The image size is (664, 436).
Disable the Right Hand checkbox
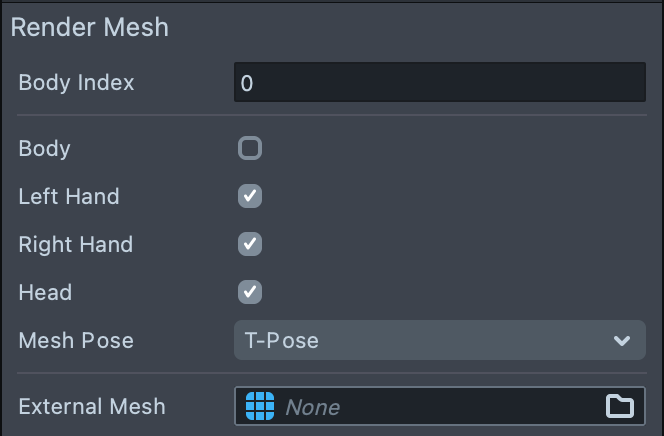tap(250, 244)
